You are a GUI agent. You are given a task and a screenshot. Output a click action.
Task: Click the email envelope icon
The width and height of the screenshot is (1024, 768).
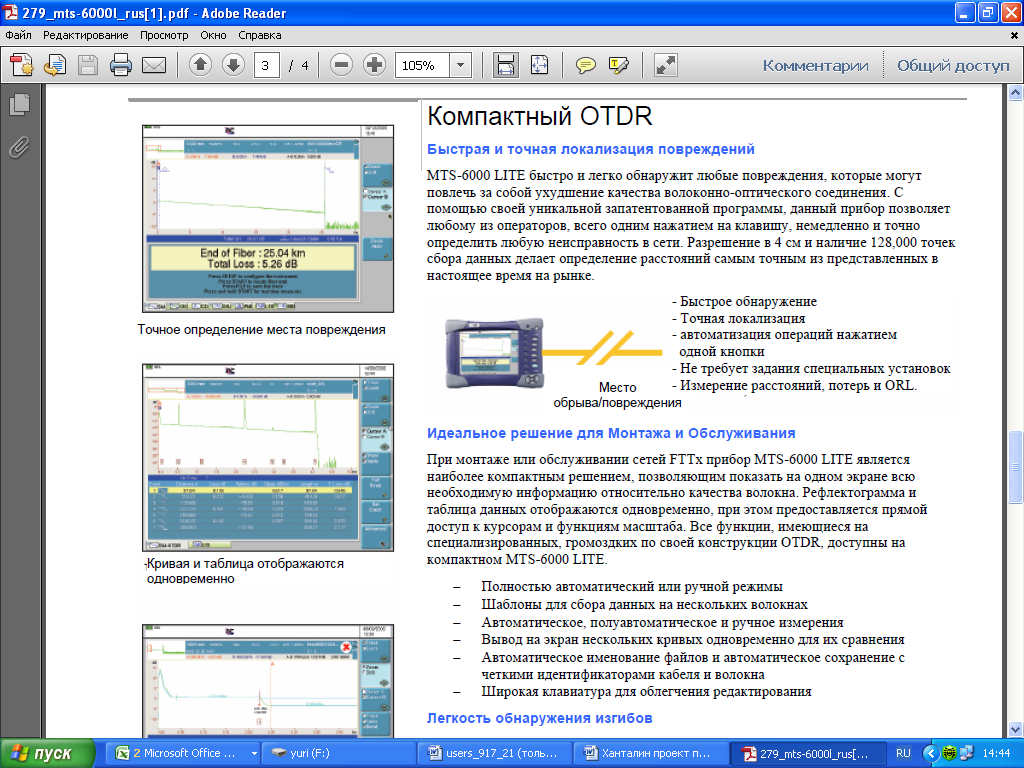(x=154, y=65)
